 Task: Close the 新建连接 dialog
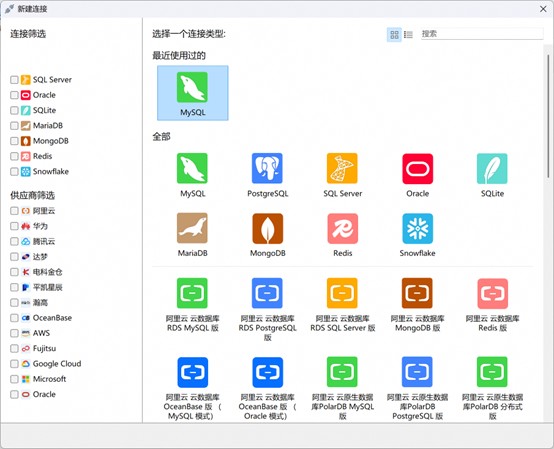click(x=543, y=9)
